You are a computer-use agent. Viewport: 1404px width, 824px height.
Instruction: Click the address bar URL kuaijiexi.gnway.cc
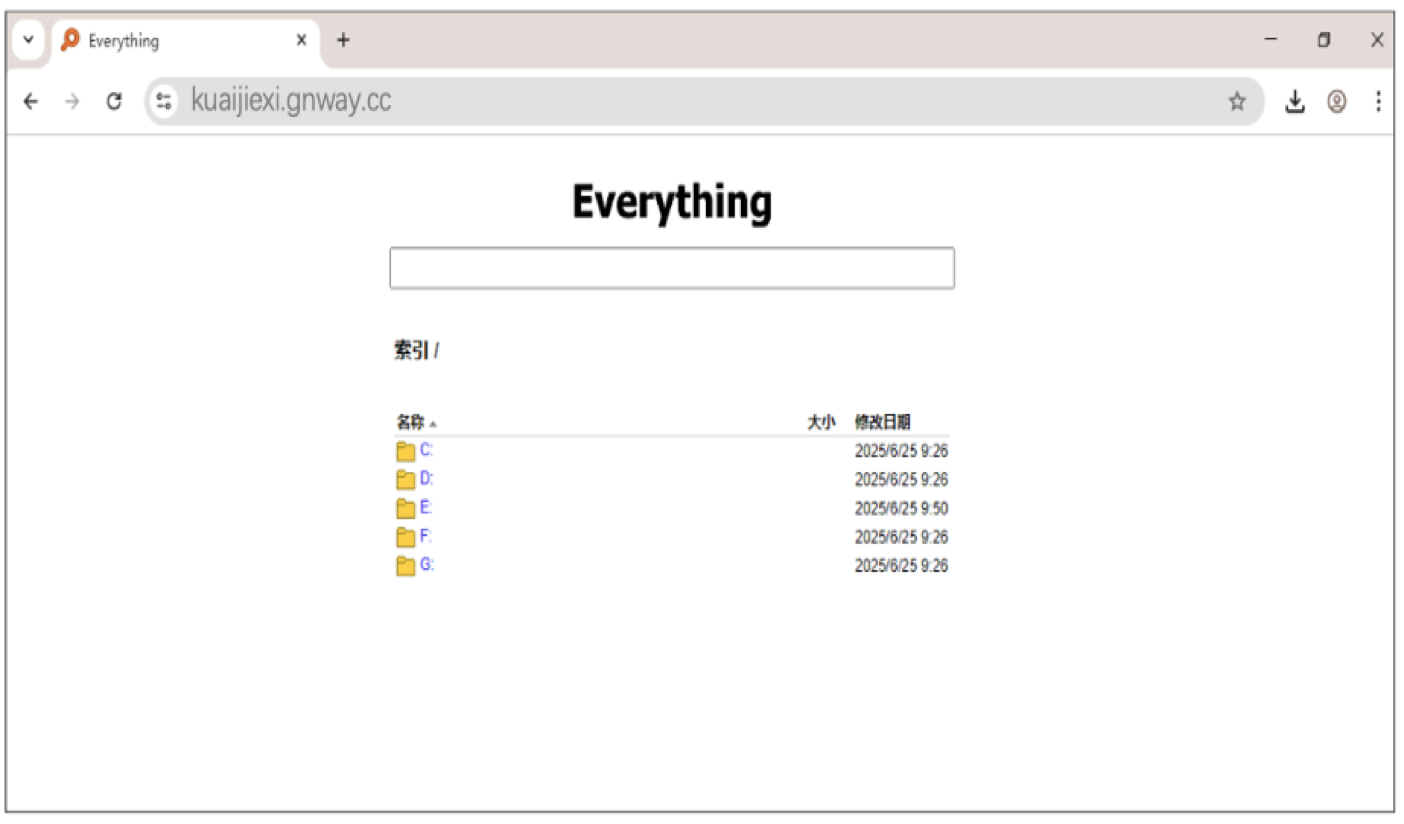pos(291,101)
